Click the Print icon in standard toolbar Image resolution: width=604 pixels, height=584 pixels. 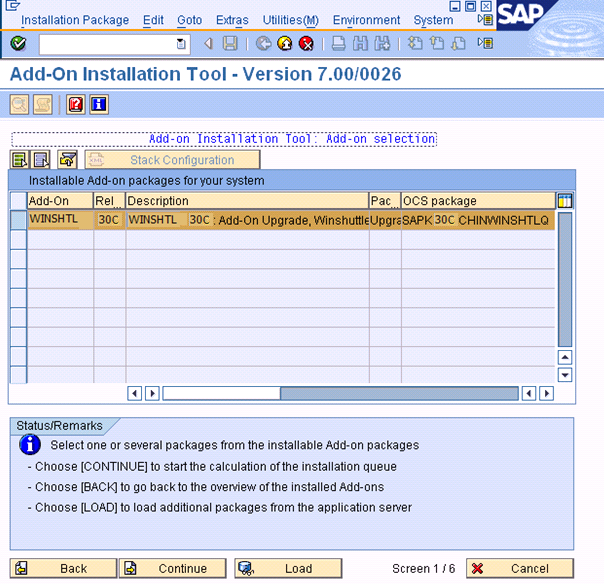pyautogui.click(x=338, y=43)
